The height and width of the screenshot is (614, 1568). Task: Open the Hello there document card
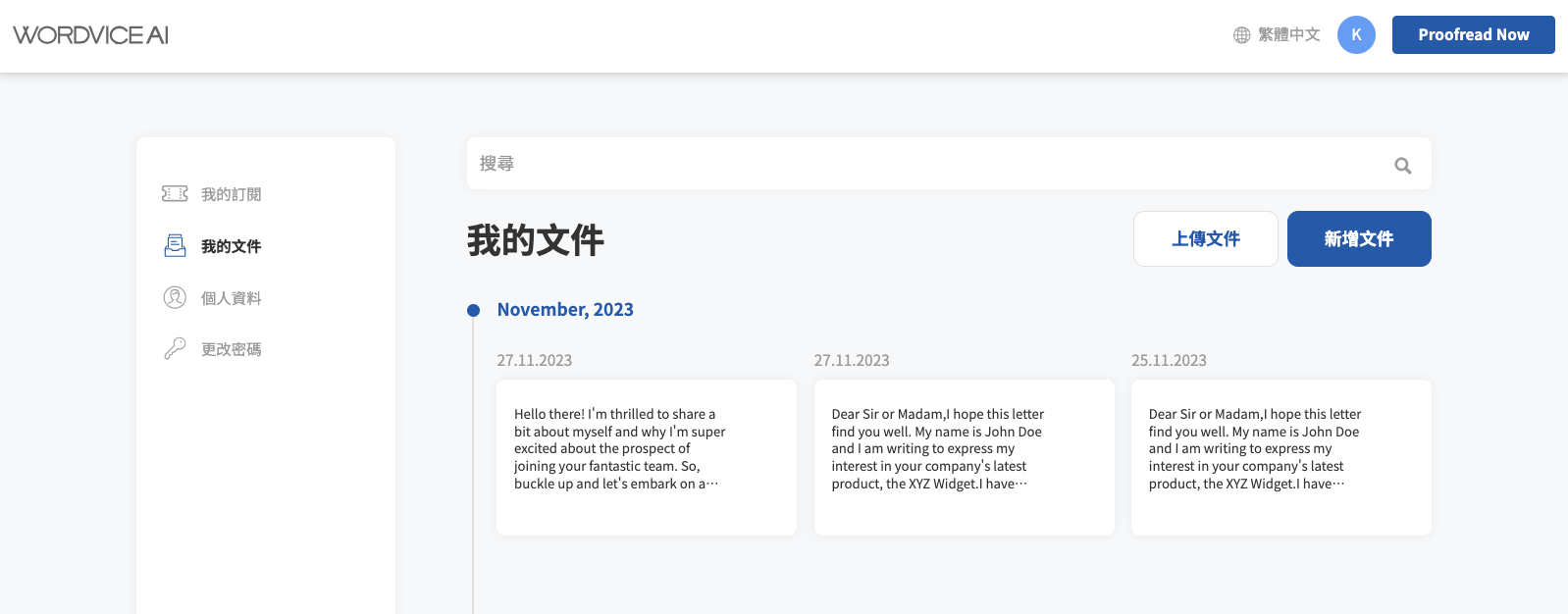[x=647, y=457]
